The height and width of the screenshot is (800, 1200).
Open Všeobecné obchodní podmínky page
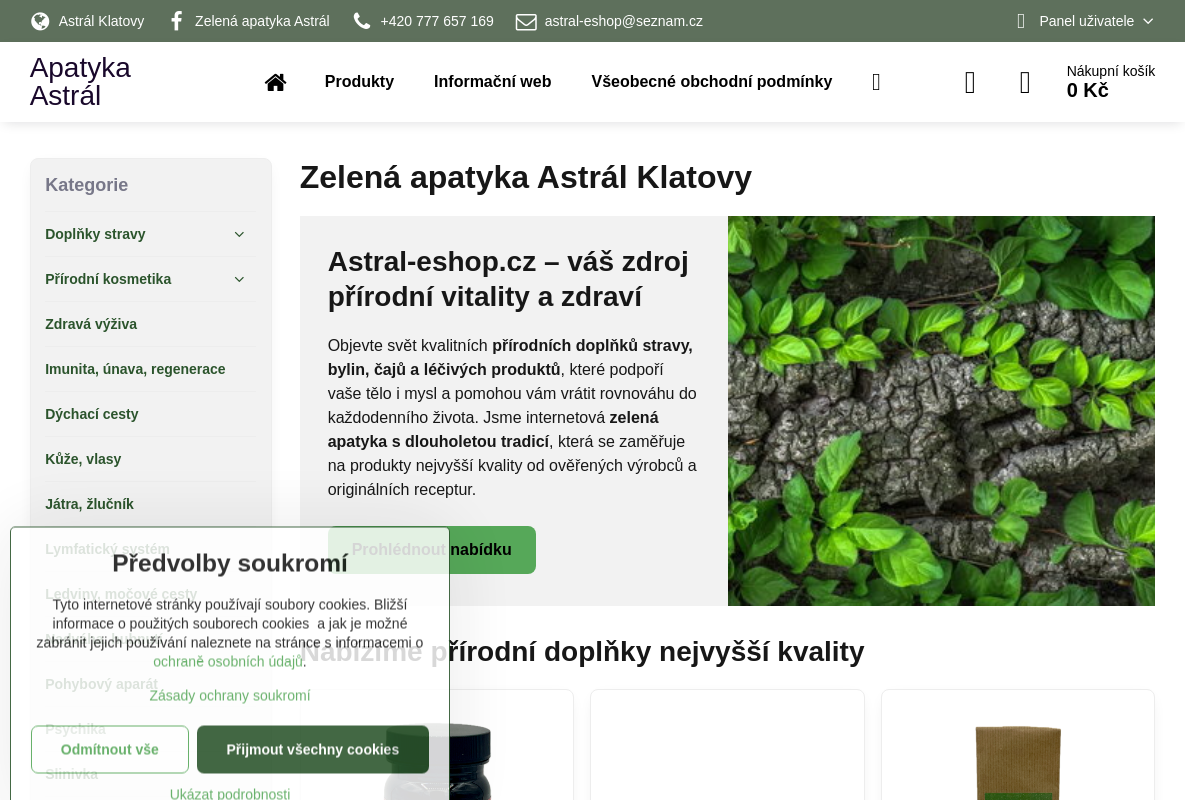pyautogui.click(x=711, y=82)
